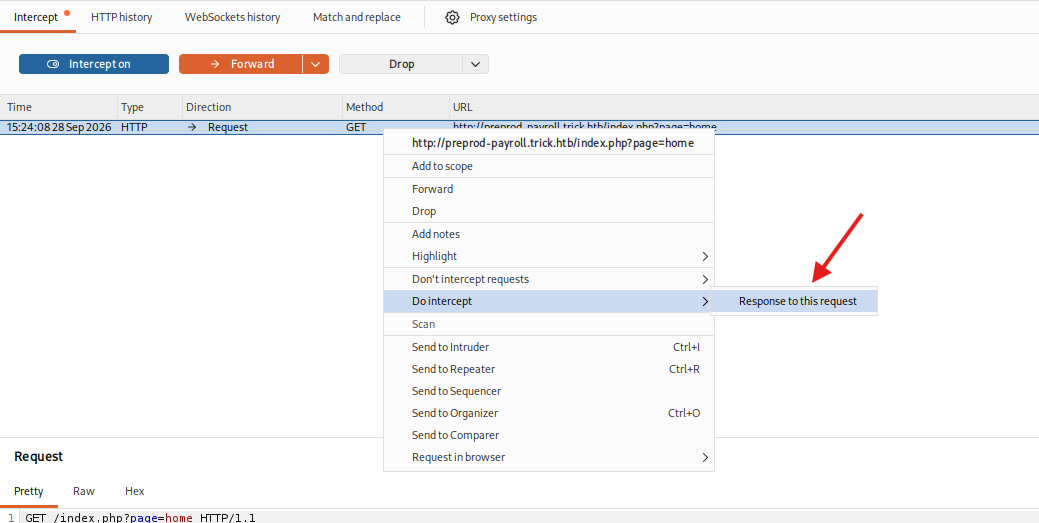The image size is (1039, 523).
Task: Open the Forward dropdown arrow
Action: [316, 64]
